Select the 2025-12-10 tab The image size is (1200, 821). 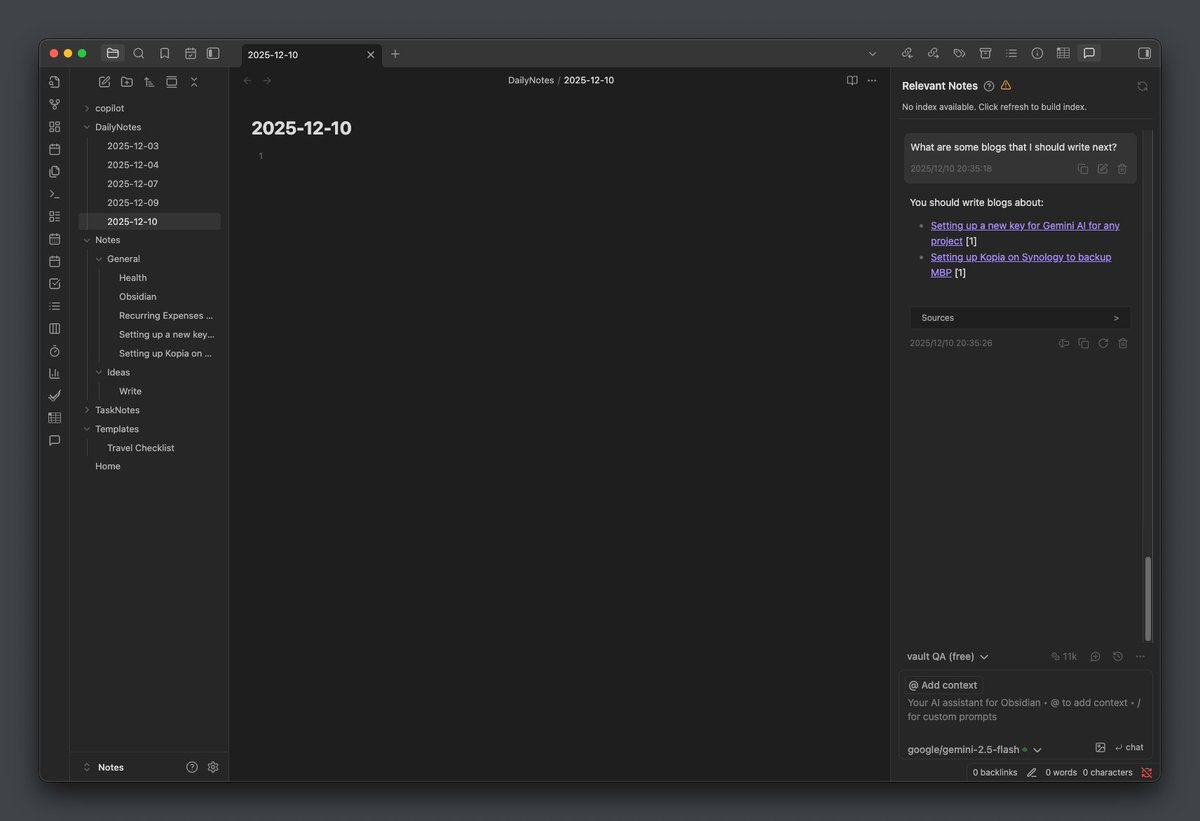(x=310, y=54)
